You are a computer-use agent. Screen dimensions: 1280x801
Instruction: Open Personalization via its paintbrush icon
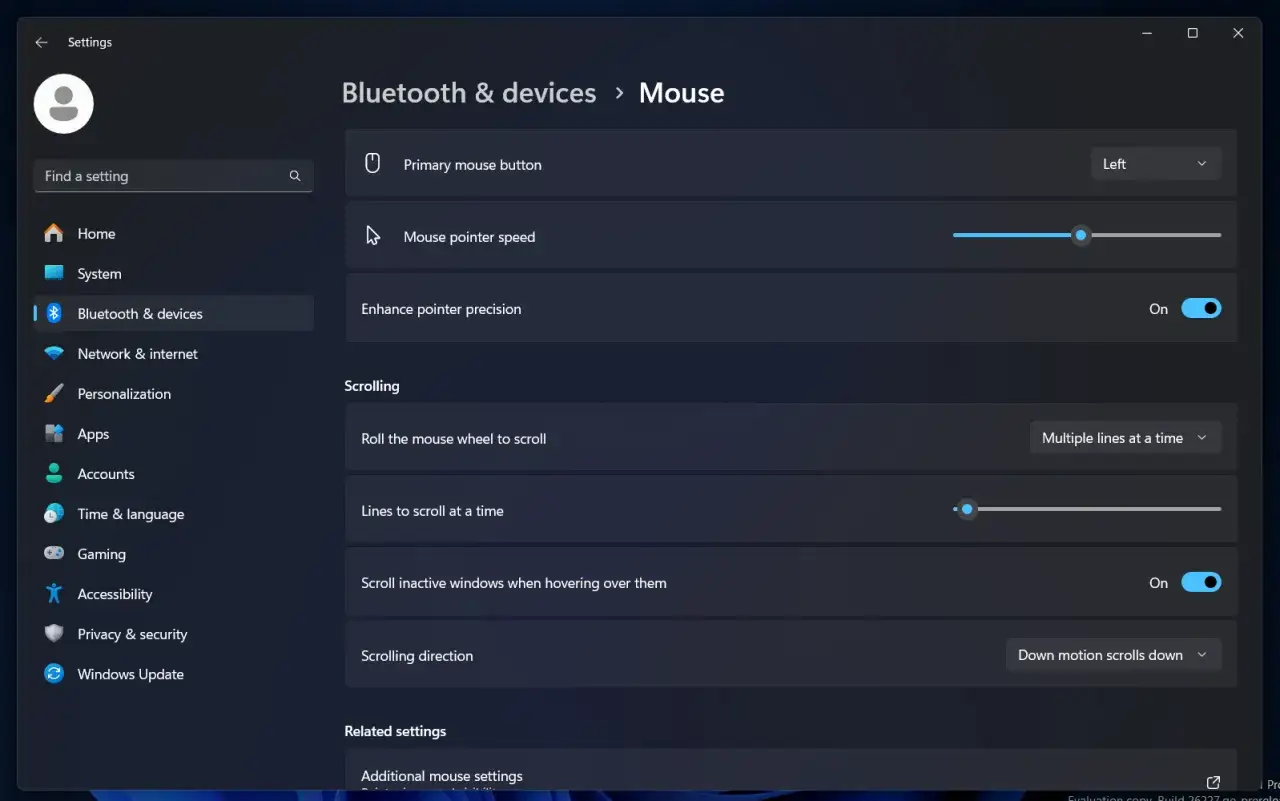click(54, 394)
